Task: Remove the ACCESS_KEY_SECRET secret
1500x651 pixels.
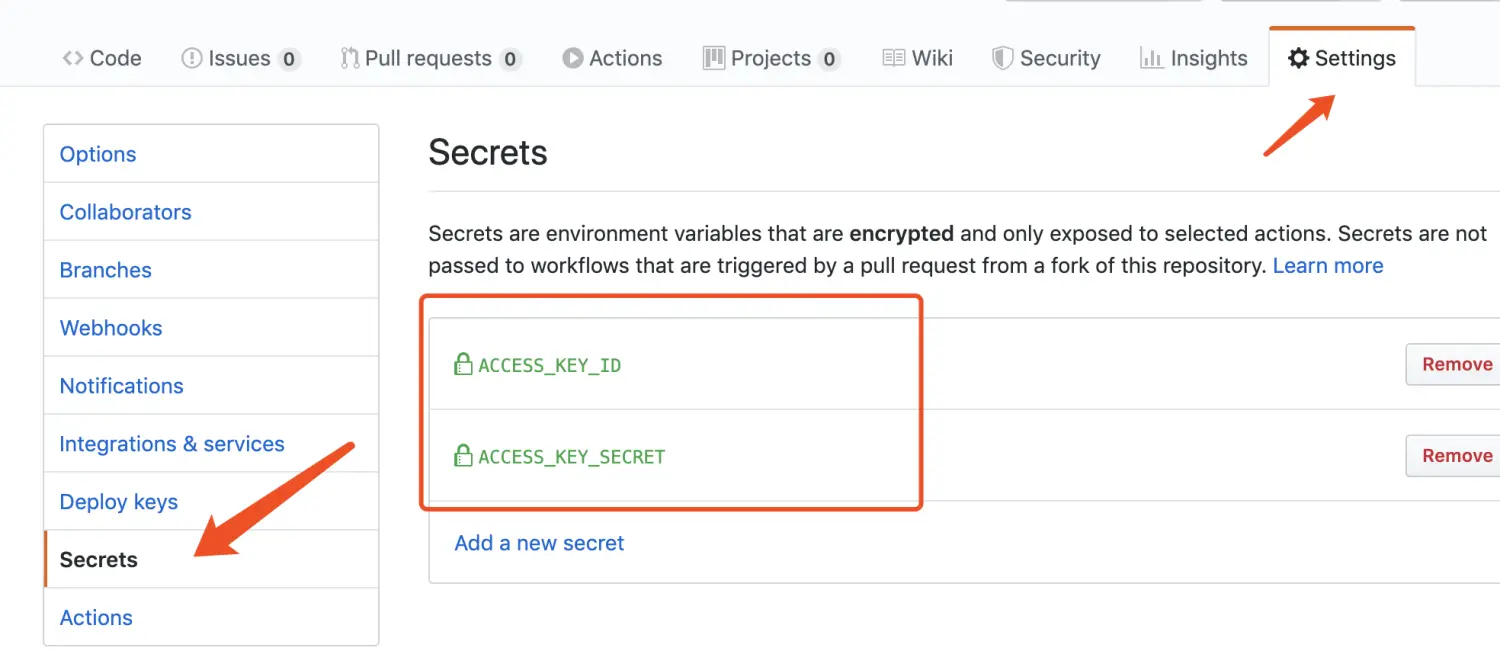Action: [1455, 455]
